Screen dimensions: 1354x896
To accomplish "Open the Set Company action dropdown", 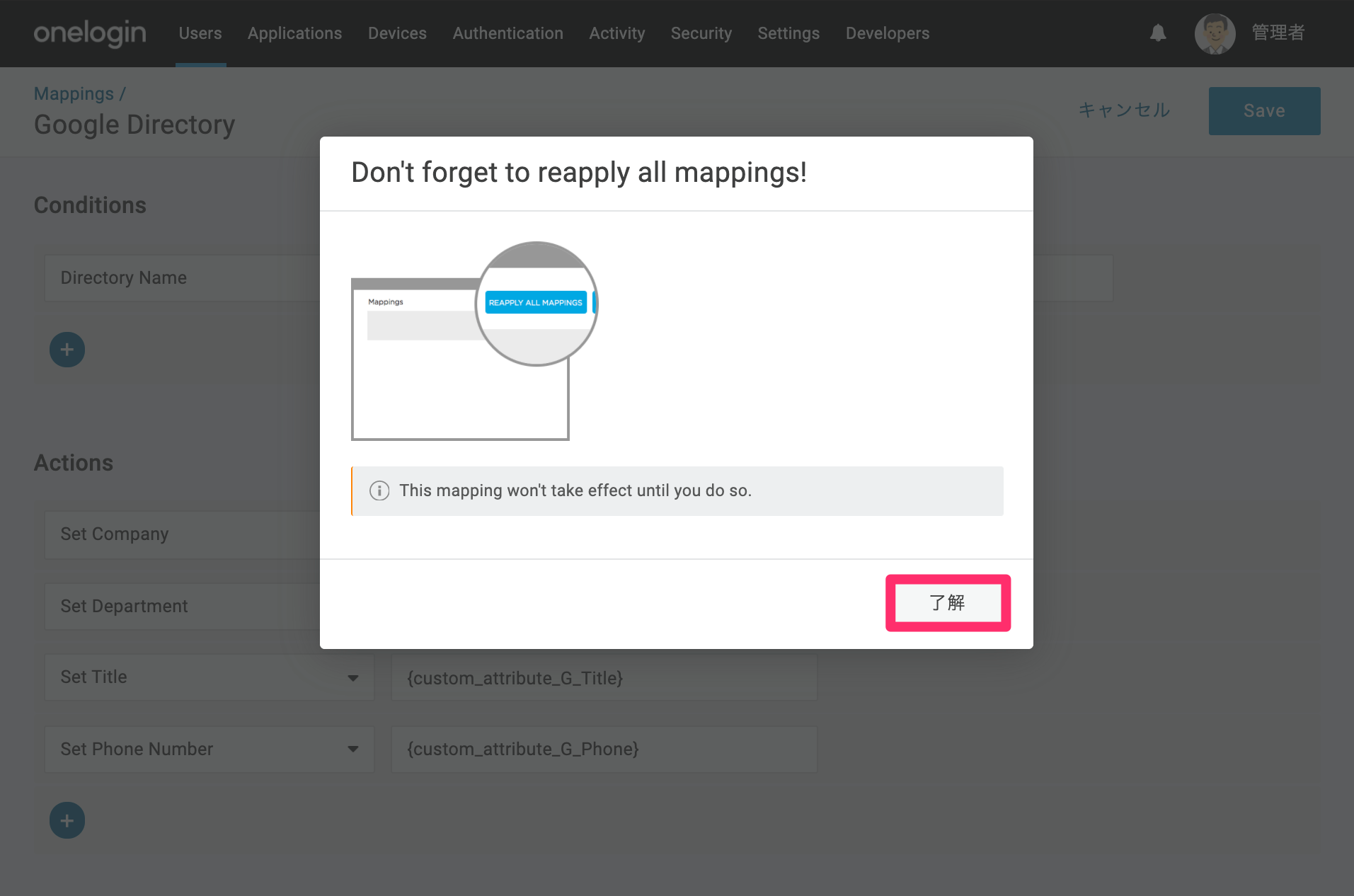I will pyautogui.click(x=183, y=534).
